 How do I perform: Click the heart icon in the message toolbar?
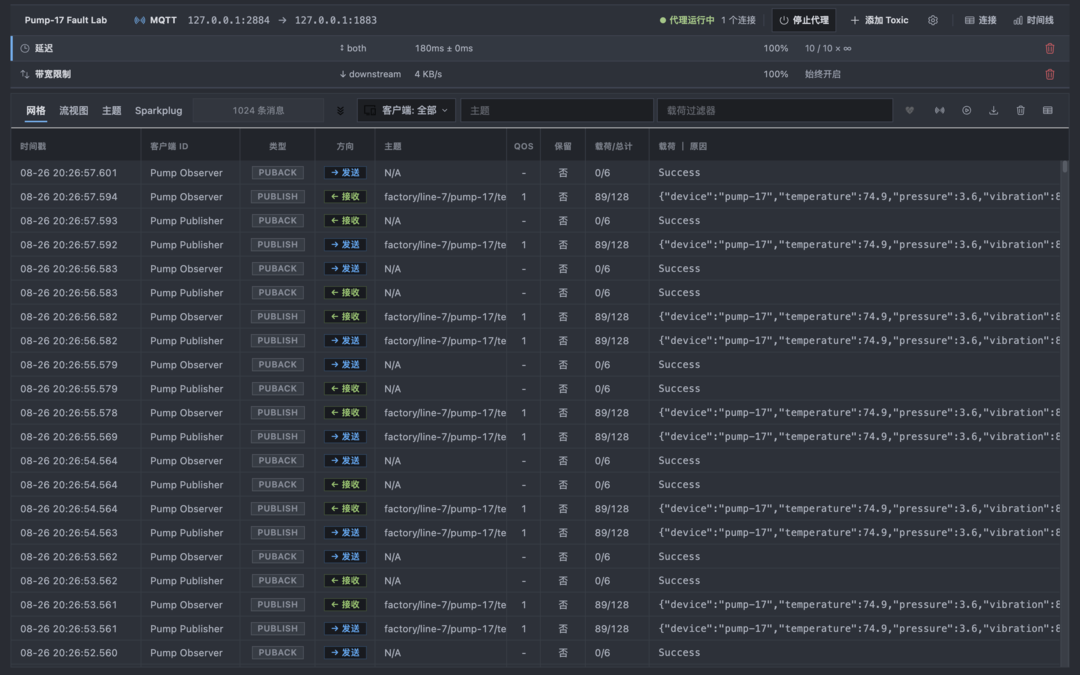910,110
